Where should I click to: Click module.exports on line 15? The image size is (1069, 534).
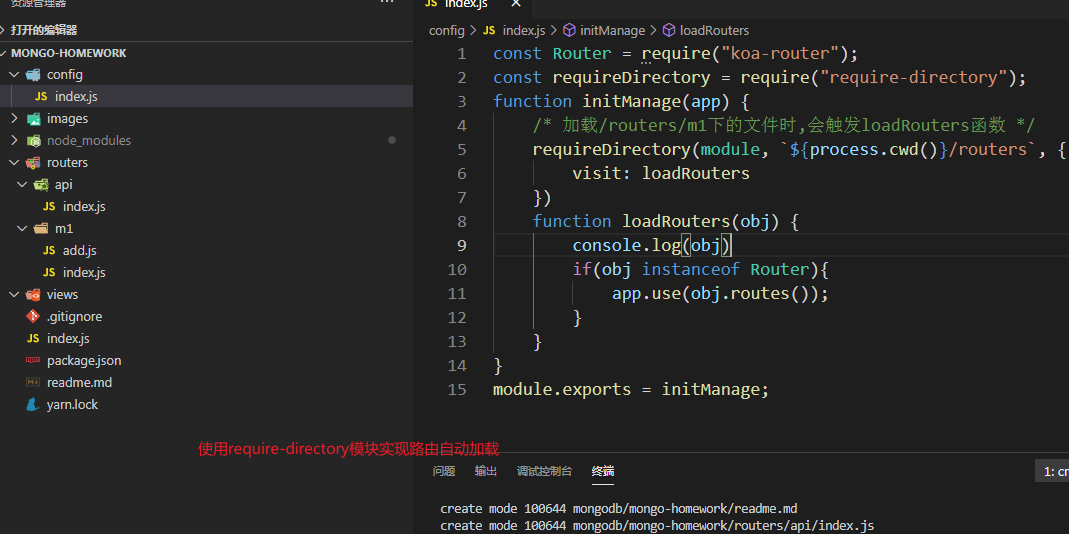562,389
